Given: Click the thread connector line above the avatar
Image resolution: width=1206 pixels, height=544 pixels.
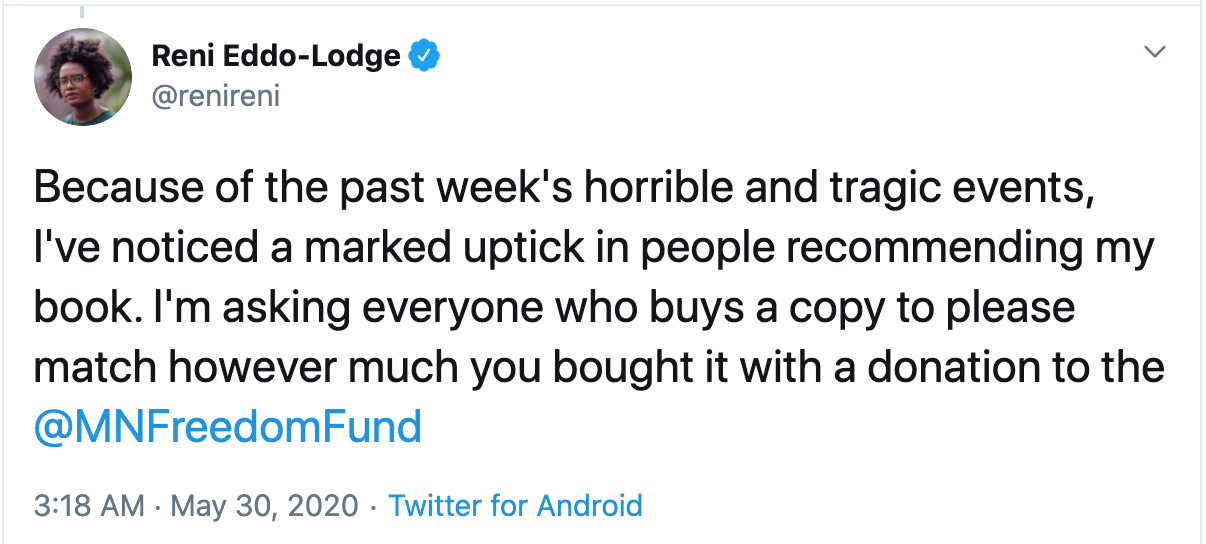Looking at the screenshot, I should [x=83, y=11].
